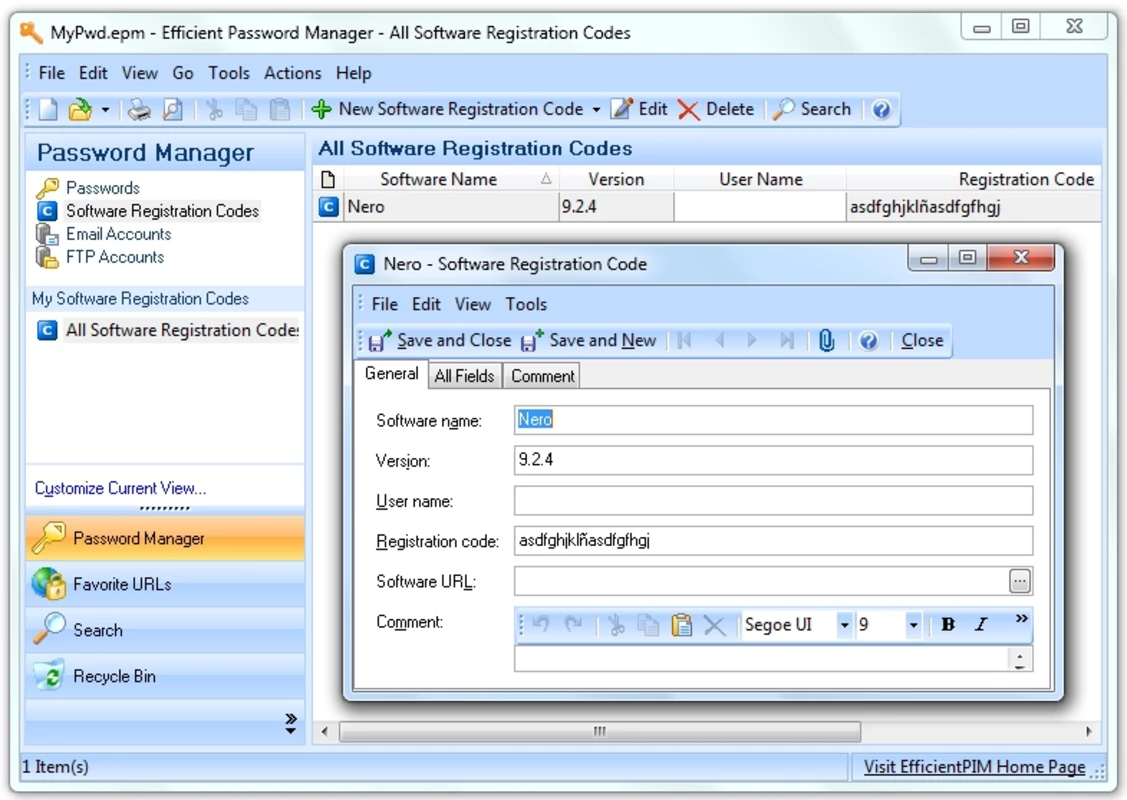Click the Delete button in main toolbar
The image size is (1127, 800).
(716, 109)
